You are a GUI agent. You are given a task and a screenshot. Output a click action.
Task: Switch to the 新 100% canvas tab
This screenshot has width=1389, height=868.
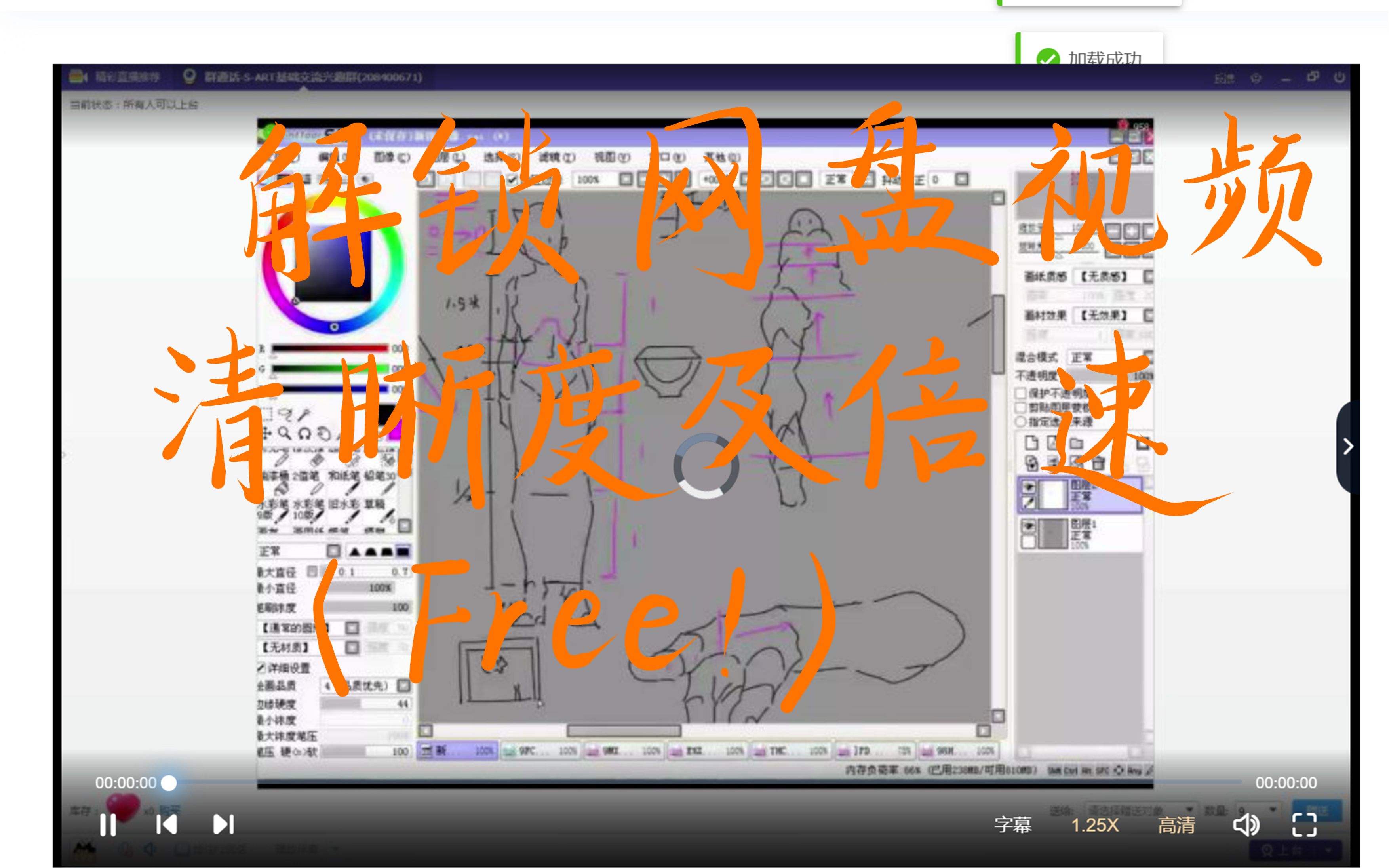click(x=457, y=751)
